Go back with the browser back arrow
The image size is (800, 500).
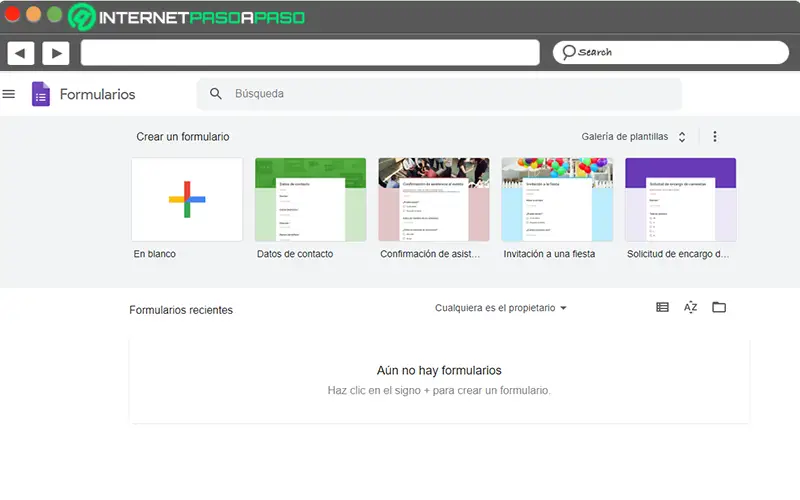pyautogui.click(x=21, y=53)
